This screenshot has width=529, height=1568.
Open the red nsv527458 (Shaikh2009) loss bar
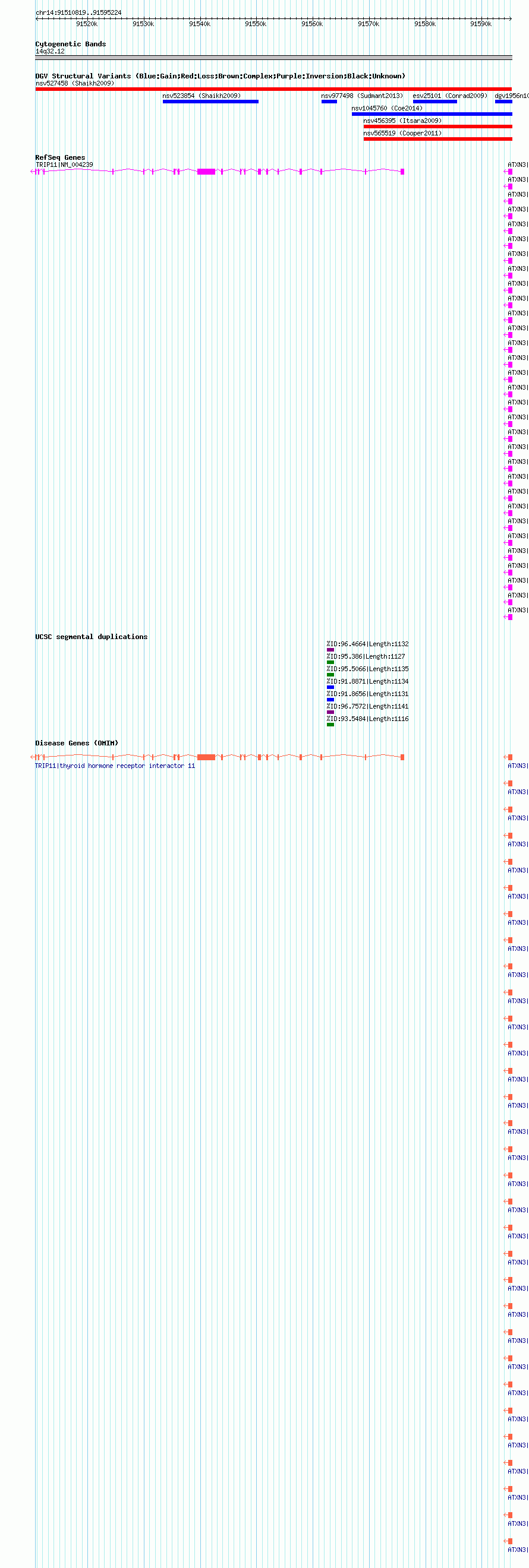273,90
